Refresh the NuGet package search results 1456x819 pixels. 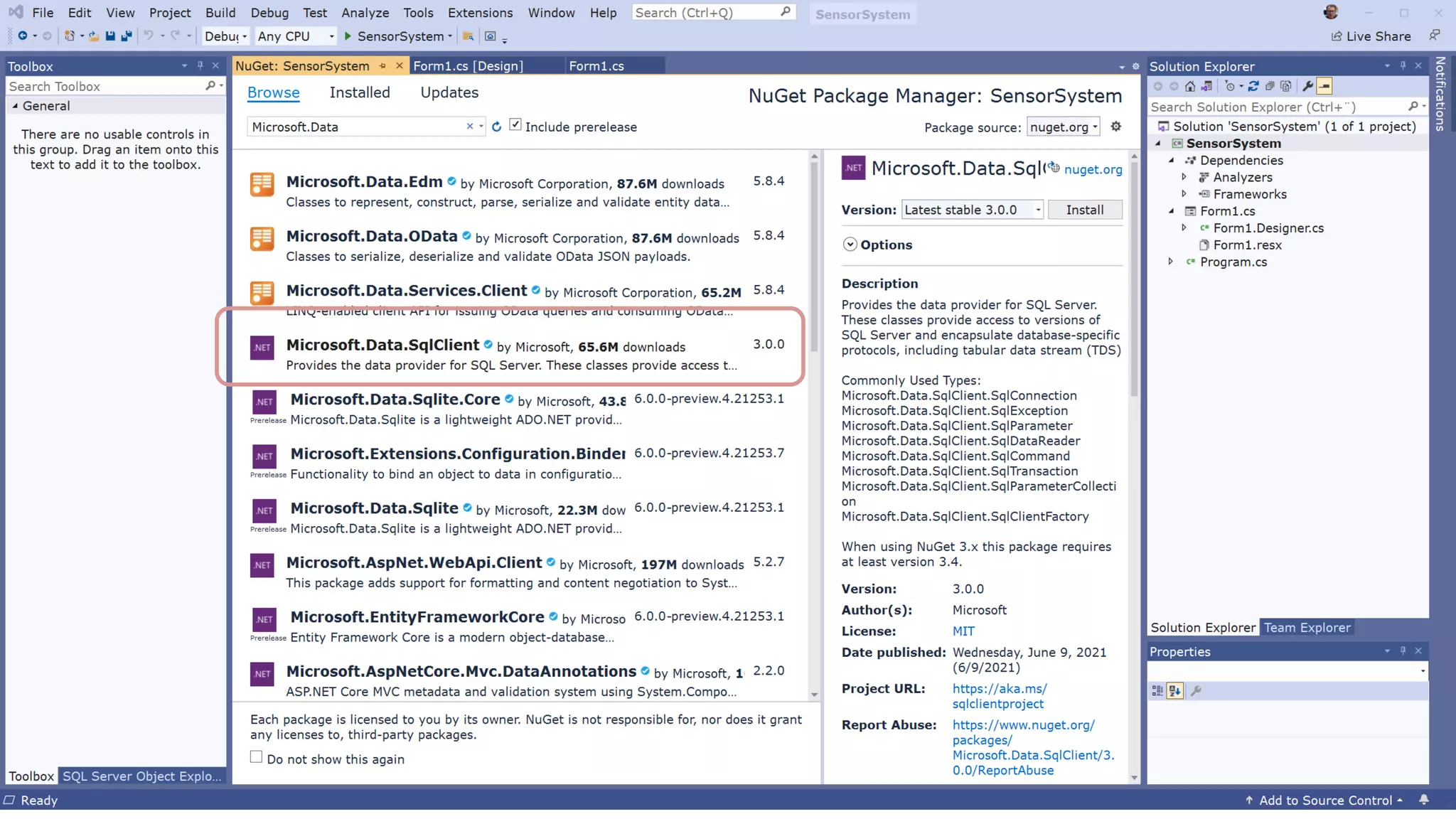(496, 127)
